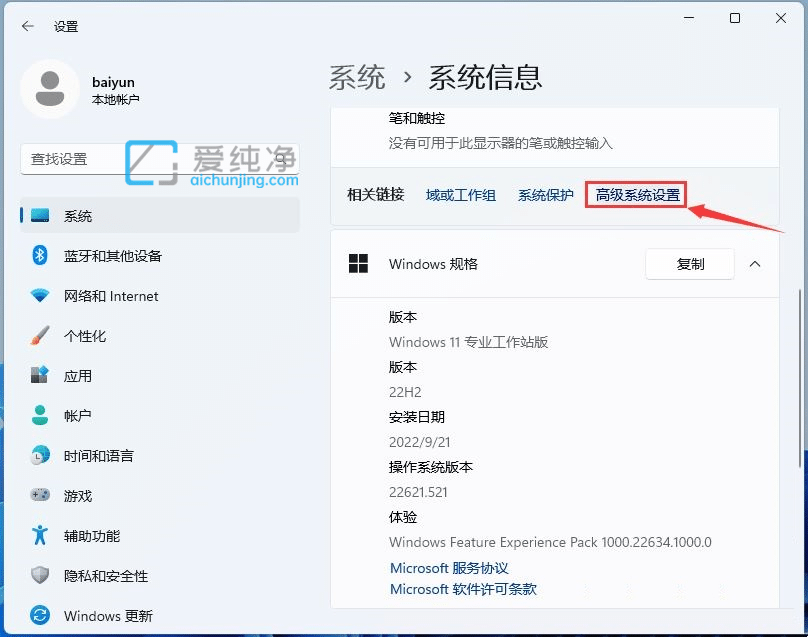Open 系统 category in sidebar

click(x=160, y=215)
